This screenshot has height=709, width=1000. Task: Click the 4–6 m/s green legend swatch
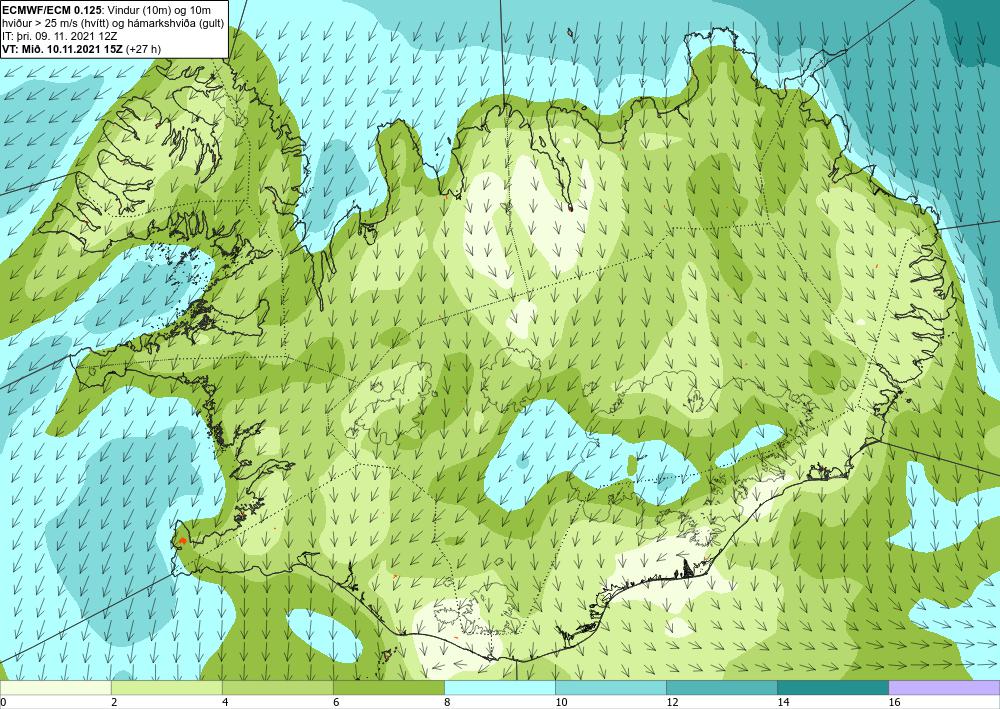tap(277, 688)
